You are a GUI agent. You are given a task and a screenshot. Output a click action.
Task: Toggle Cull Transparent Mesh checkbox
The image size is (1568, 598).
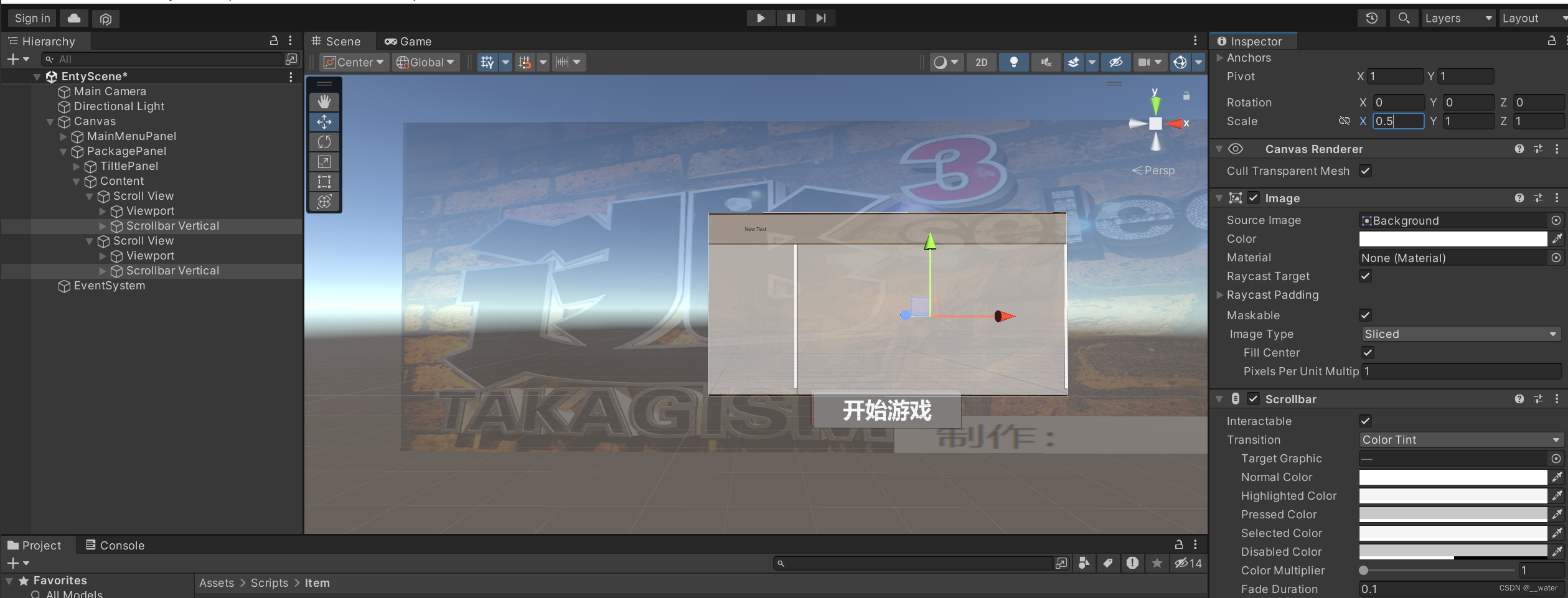(1365, 171)
